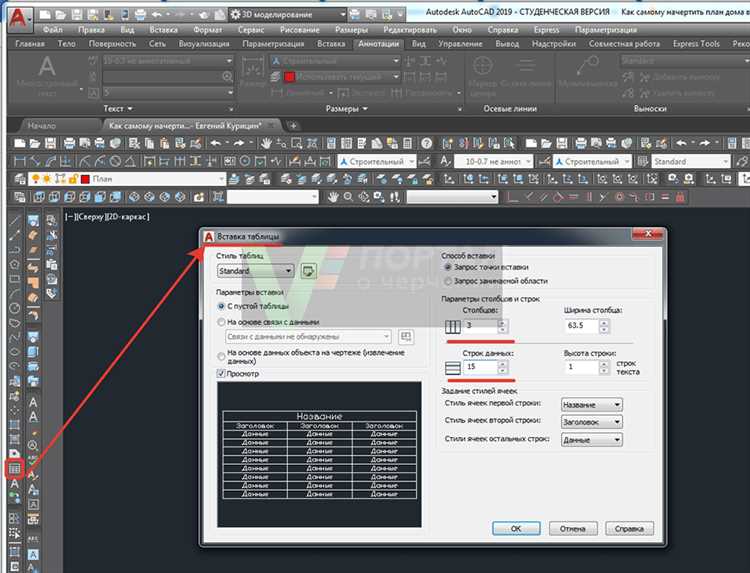750x573 pixels.
Task: Switch to the 'Начало' document tab
Action: click(x=42, y=126)
